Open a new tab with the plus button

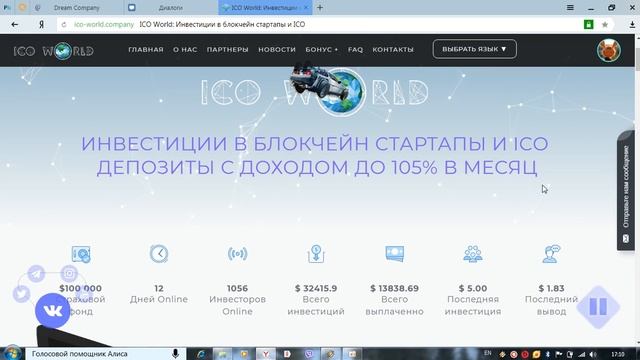320,7
